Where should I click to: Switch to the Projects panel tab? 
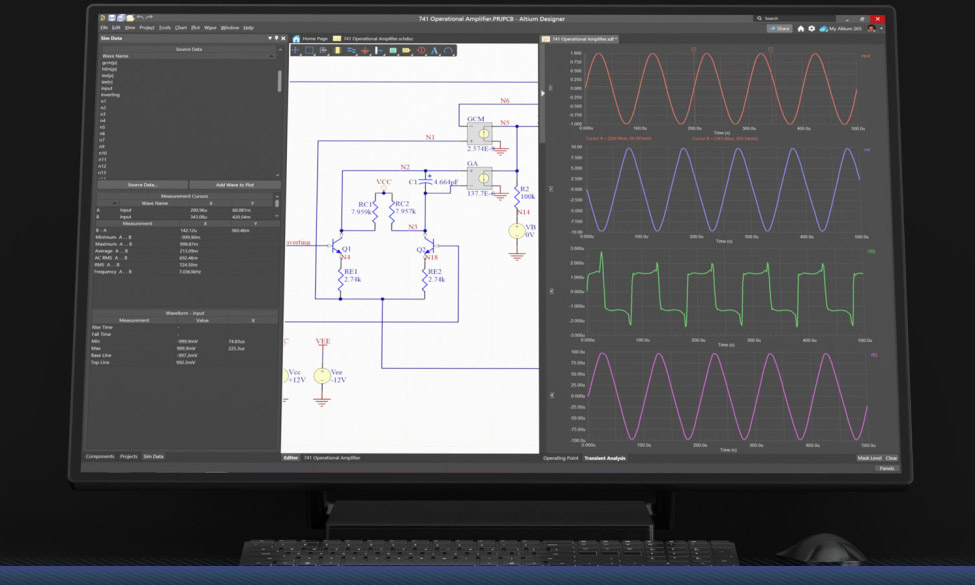click(129, 456)
